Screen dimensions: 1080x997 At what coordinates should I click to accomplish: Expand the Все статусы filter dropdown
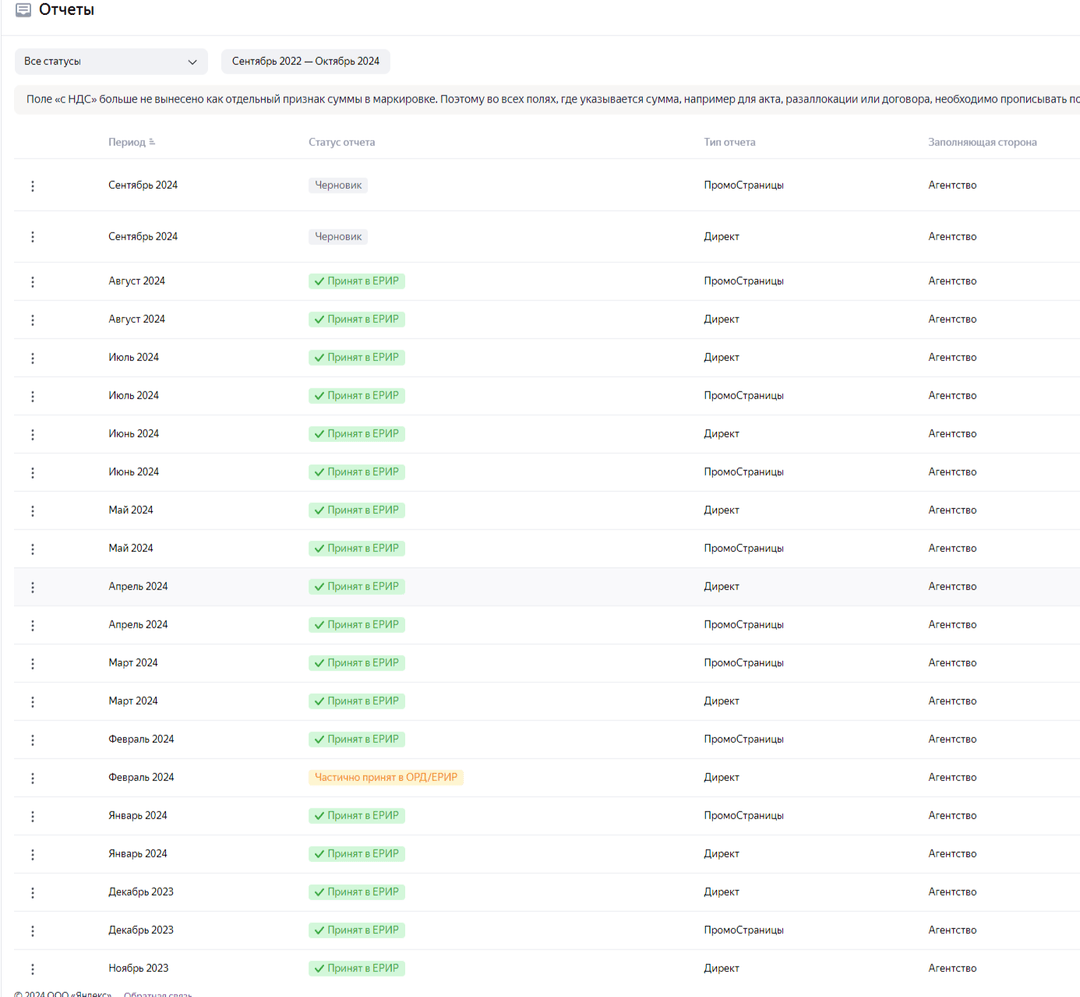click(111, 61)
